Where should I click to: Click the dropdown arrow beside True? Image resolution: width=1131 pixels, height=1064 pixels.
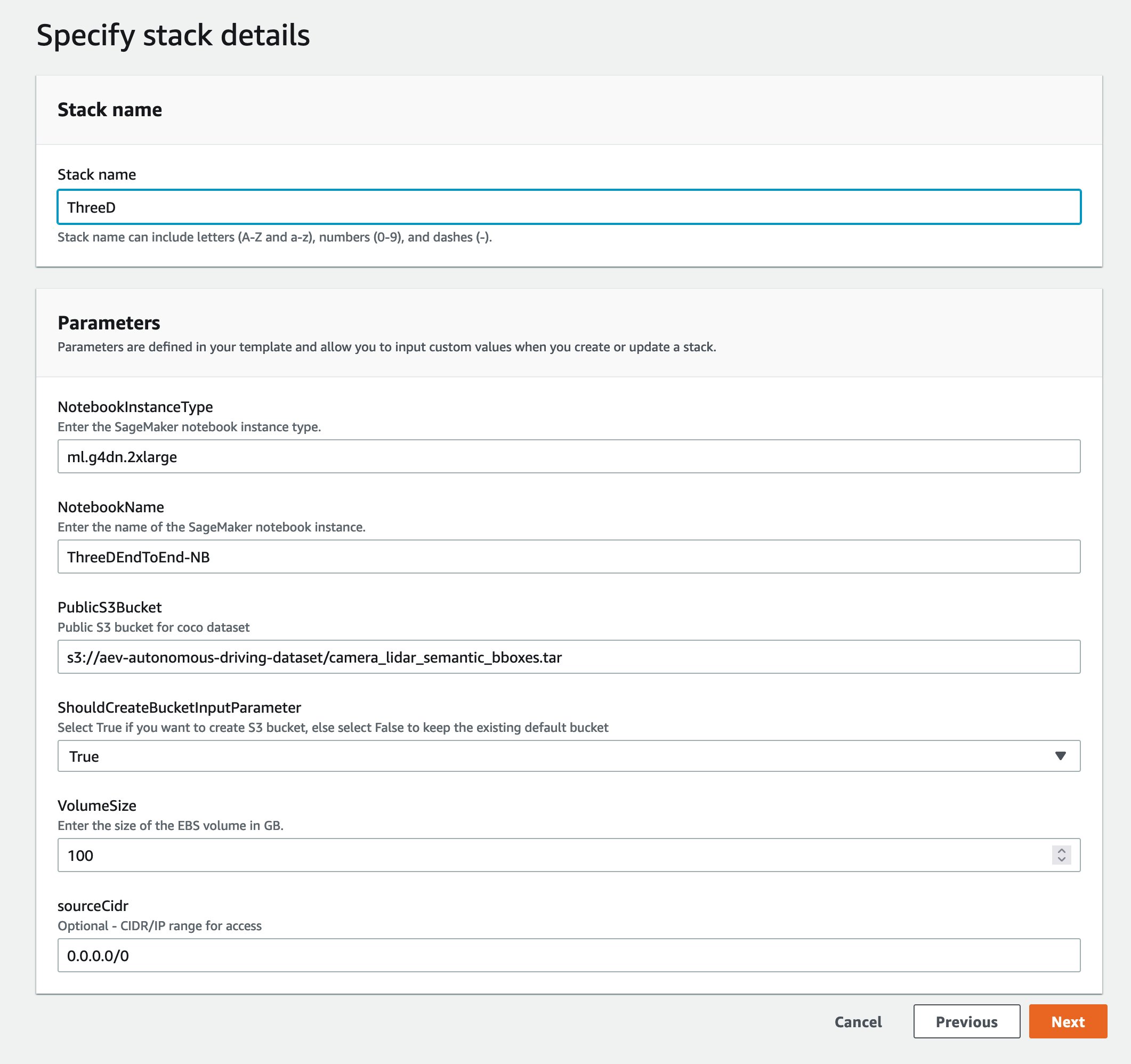point(1061,756)
